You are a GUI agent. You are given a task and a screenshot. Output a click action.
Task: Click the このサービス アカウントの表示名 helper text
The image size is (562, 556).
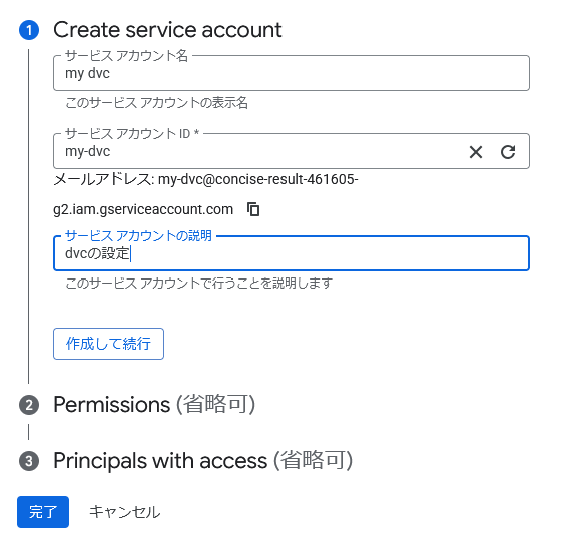point(156,103)
